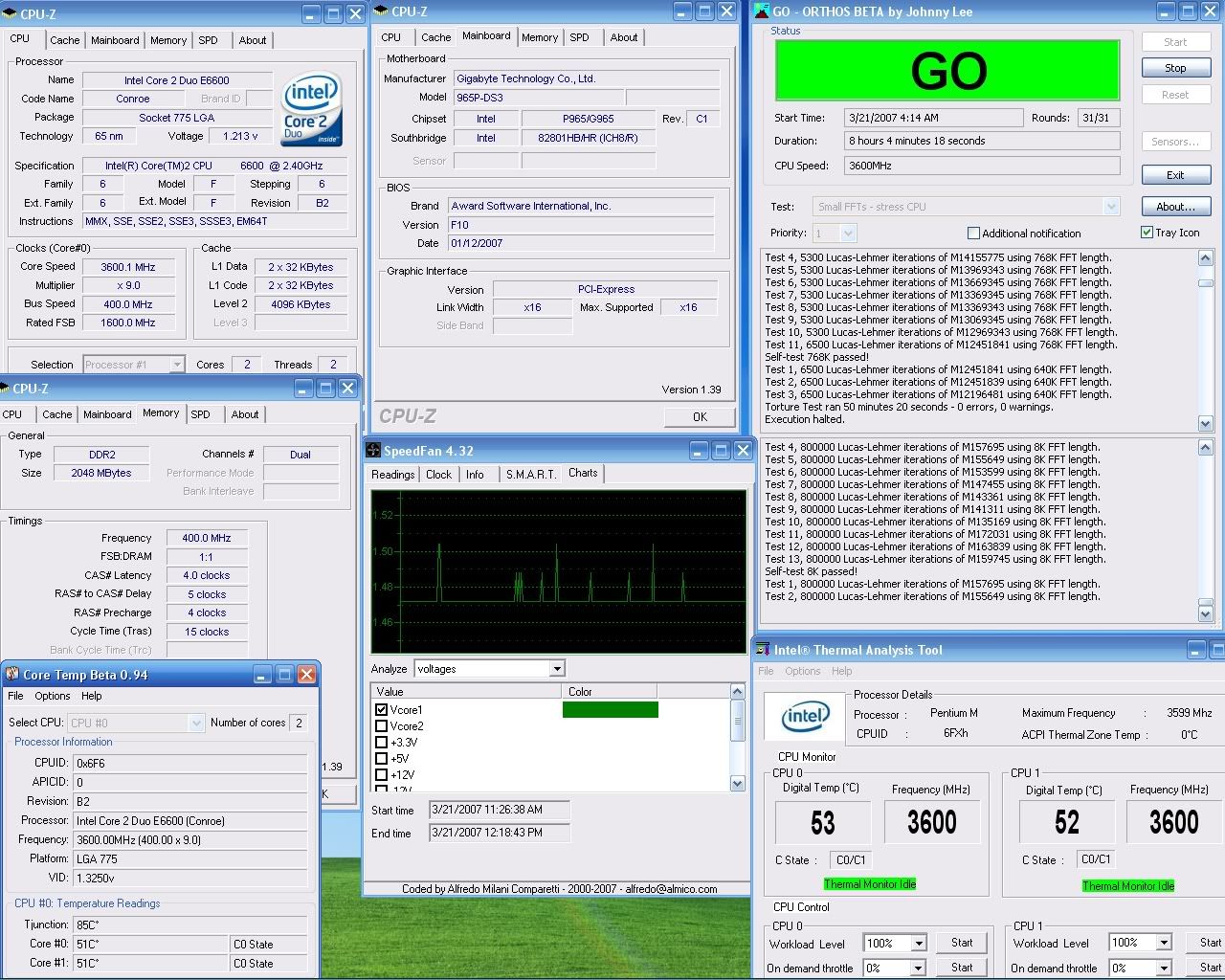Click Start for CPU 0 Workload Level
The width and height of the screenshot is (1225, 980).
(x=962, y=943)
